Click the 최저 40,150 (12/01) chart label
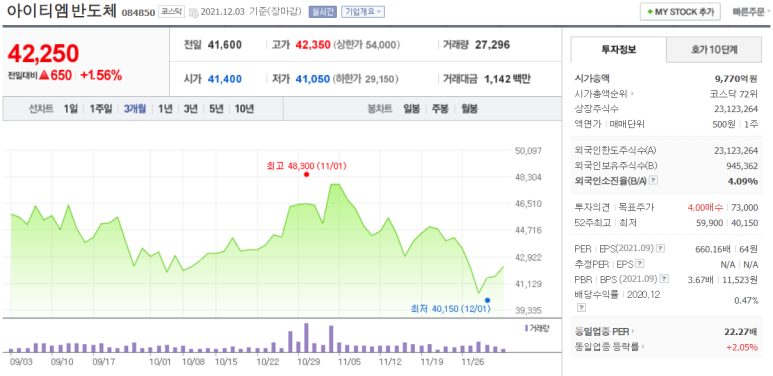 click(451, 309)
